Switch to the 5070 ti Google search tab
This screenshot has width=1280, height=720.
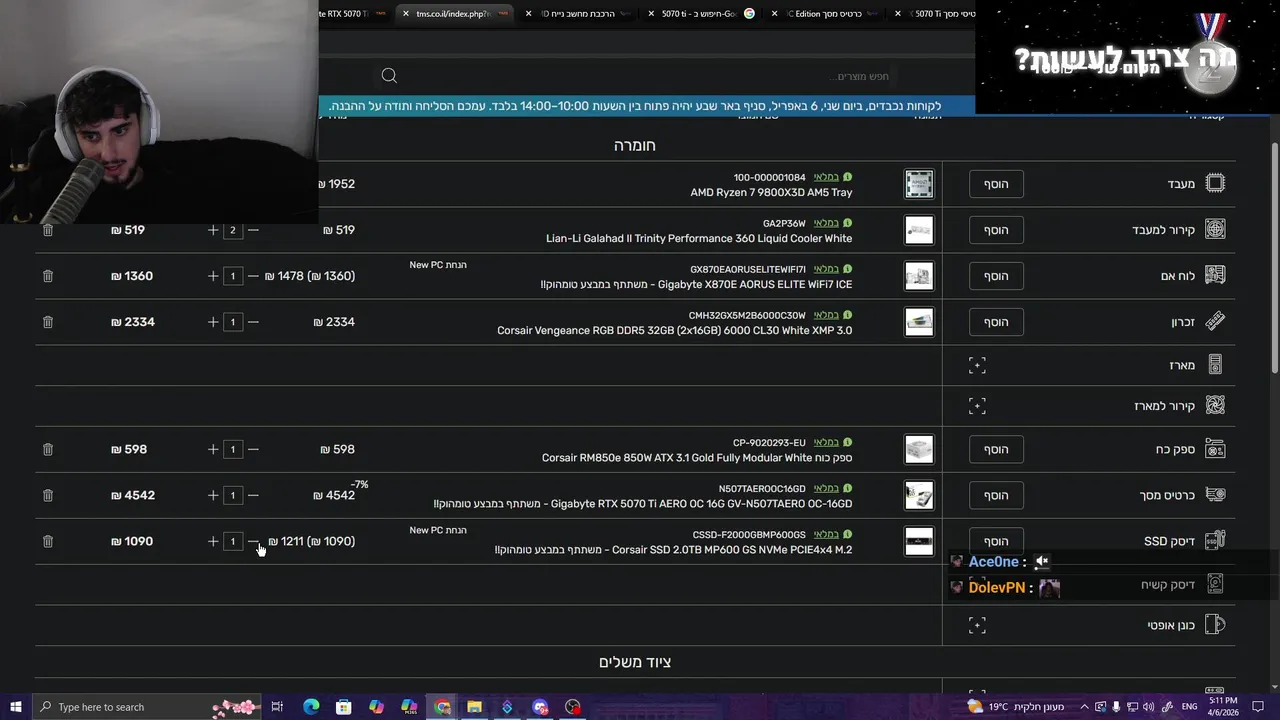point(700,14)
